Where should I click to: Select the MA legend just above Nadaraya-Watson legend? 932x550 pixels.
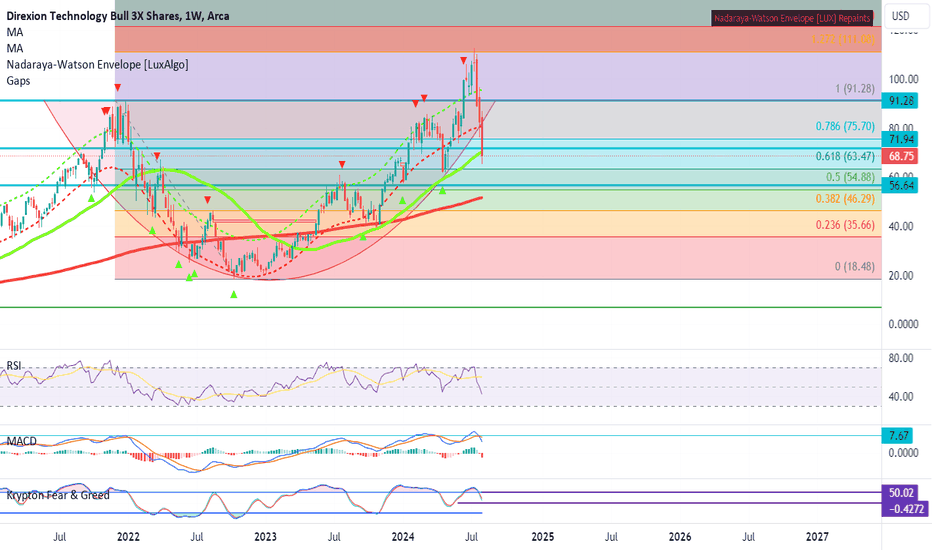(x=15, y=48)
